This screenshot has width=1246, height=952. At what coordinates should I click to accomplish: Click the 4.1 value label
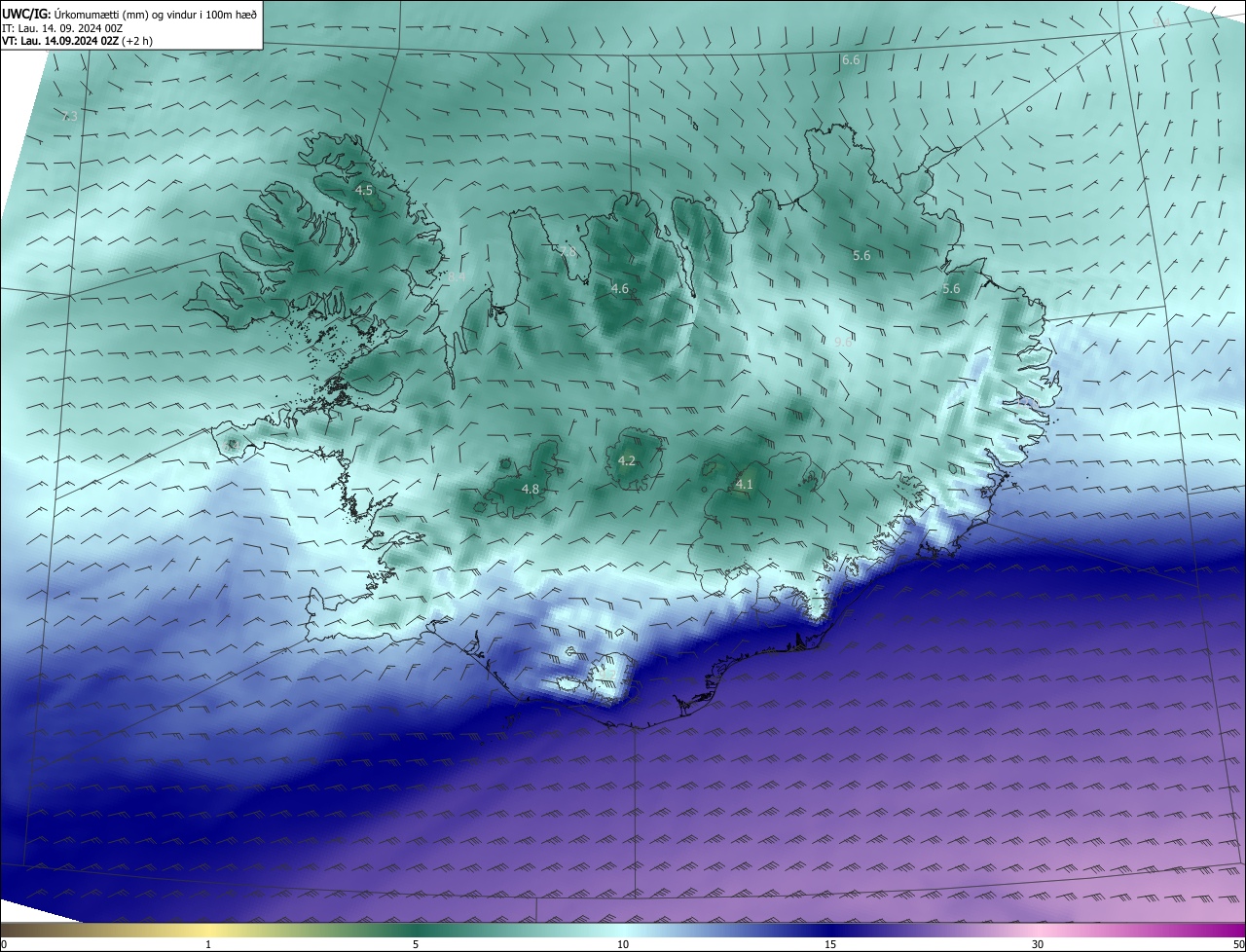tap(744, 484)
